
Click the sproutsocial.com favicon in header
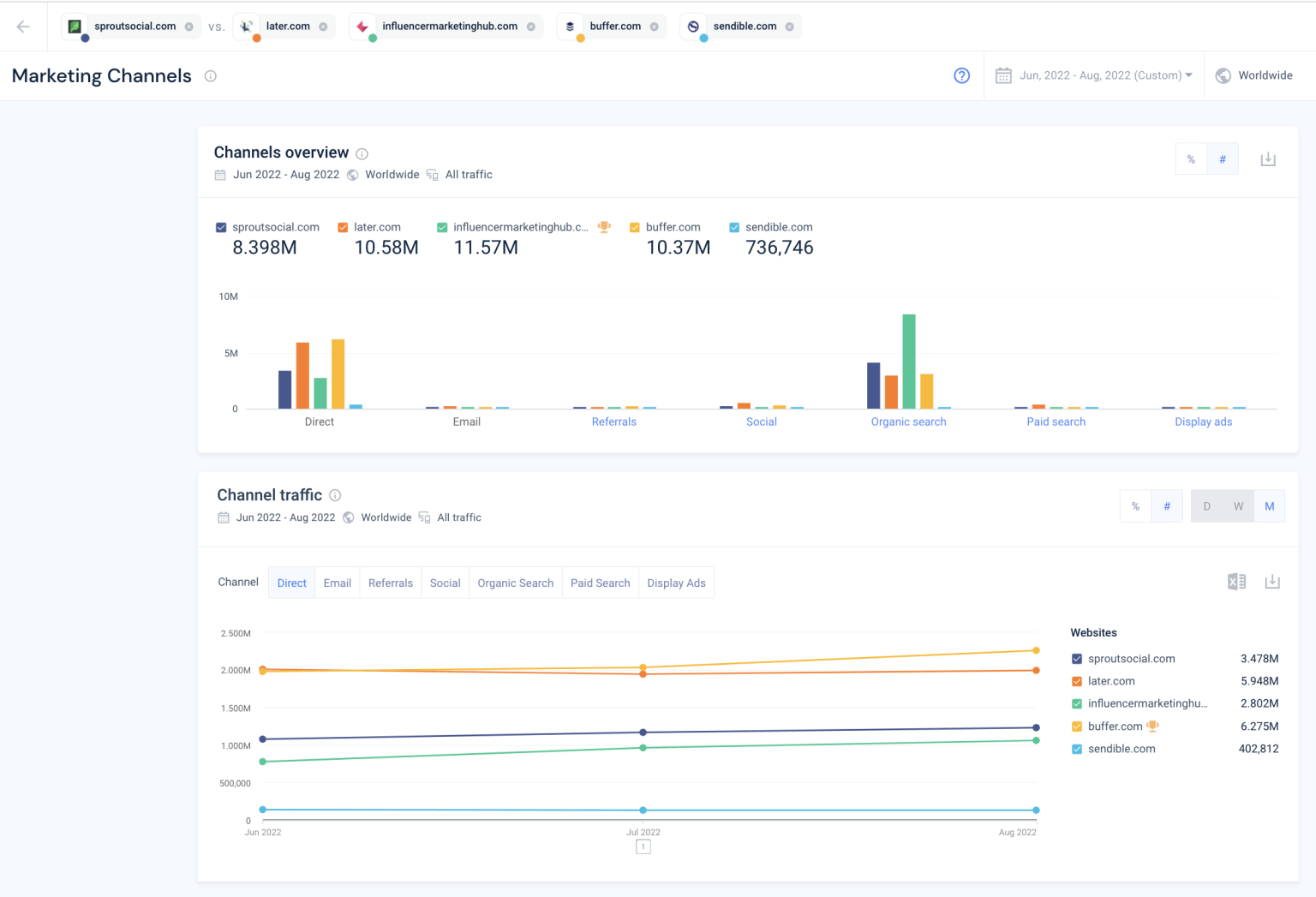(75, 27)
